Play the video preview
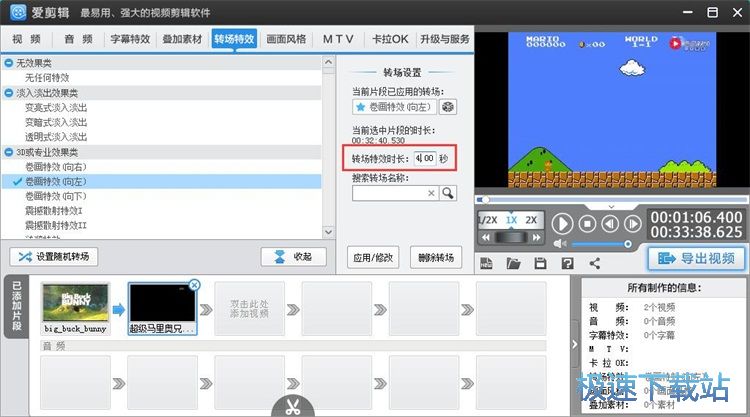The height and width of the screenshot is (417, 750). 562,224
